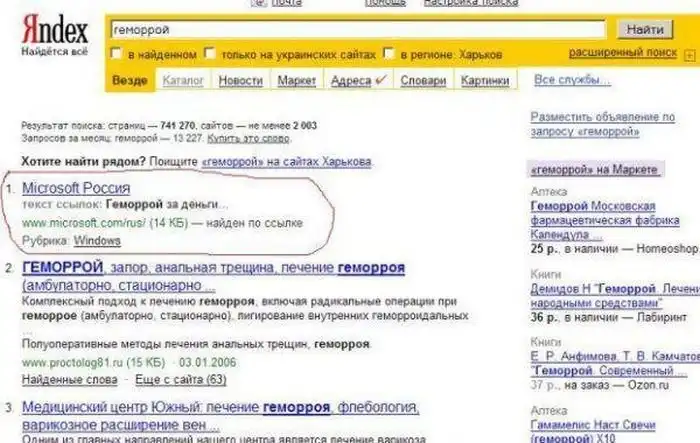Image resolution: width=700 pixels, height=443 pixels.
Task: Open the Словари tab
Action: 422,80
